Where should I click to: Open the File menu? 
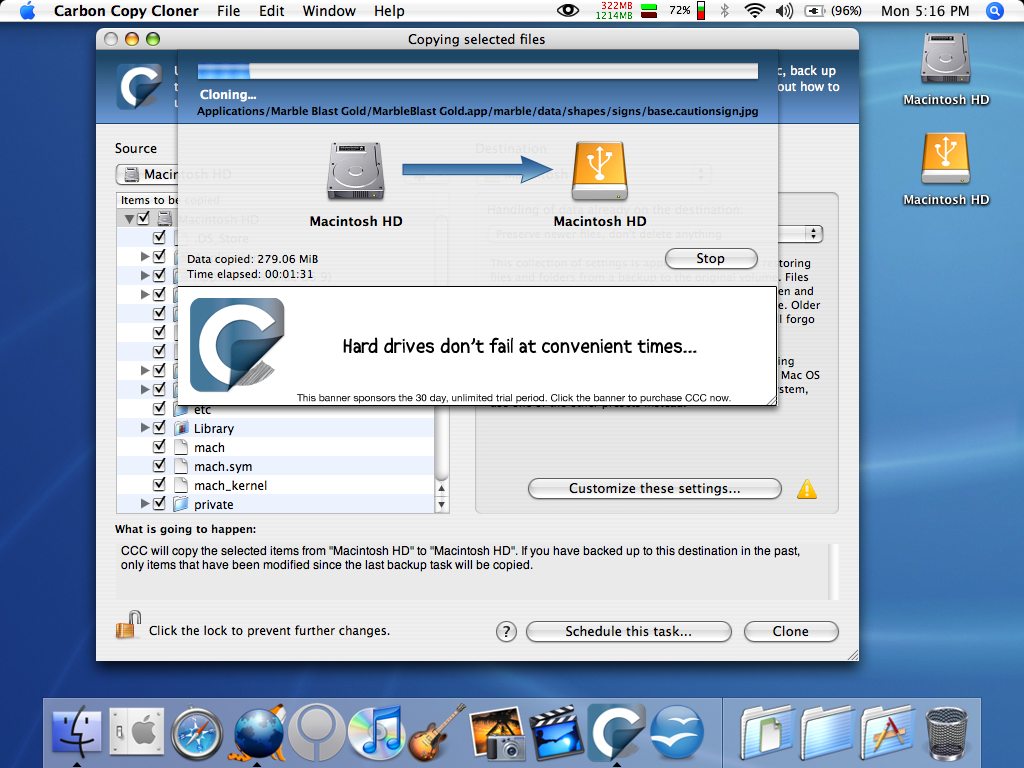(x=229, y=10)
